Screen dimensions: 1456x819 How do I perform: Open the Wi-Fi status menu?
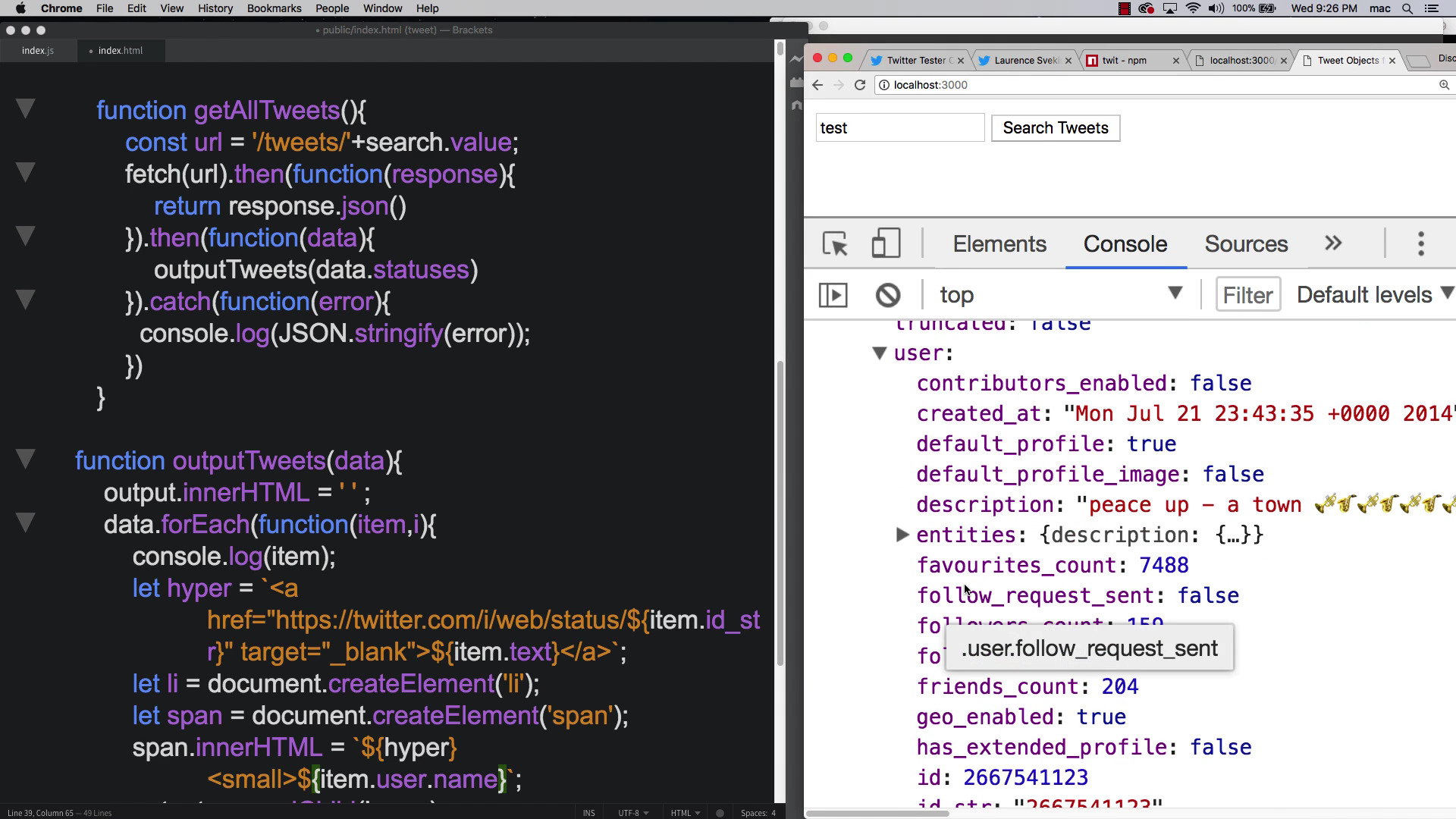coord(1193,8)
